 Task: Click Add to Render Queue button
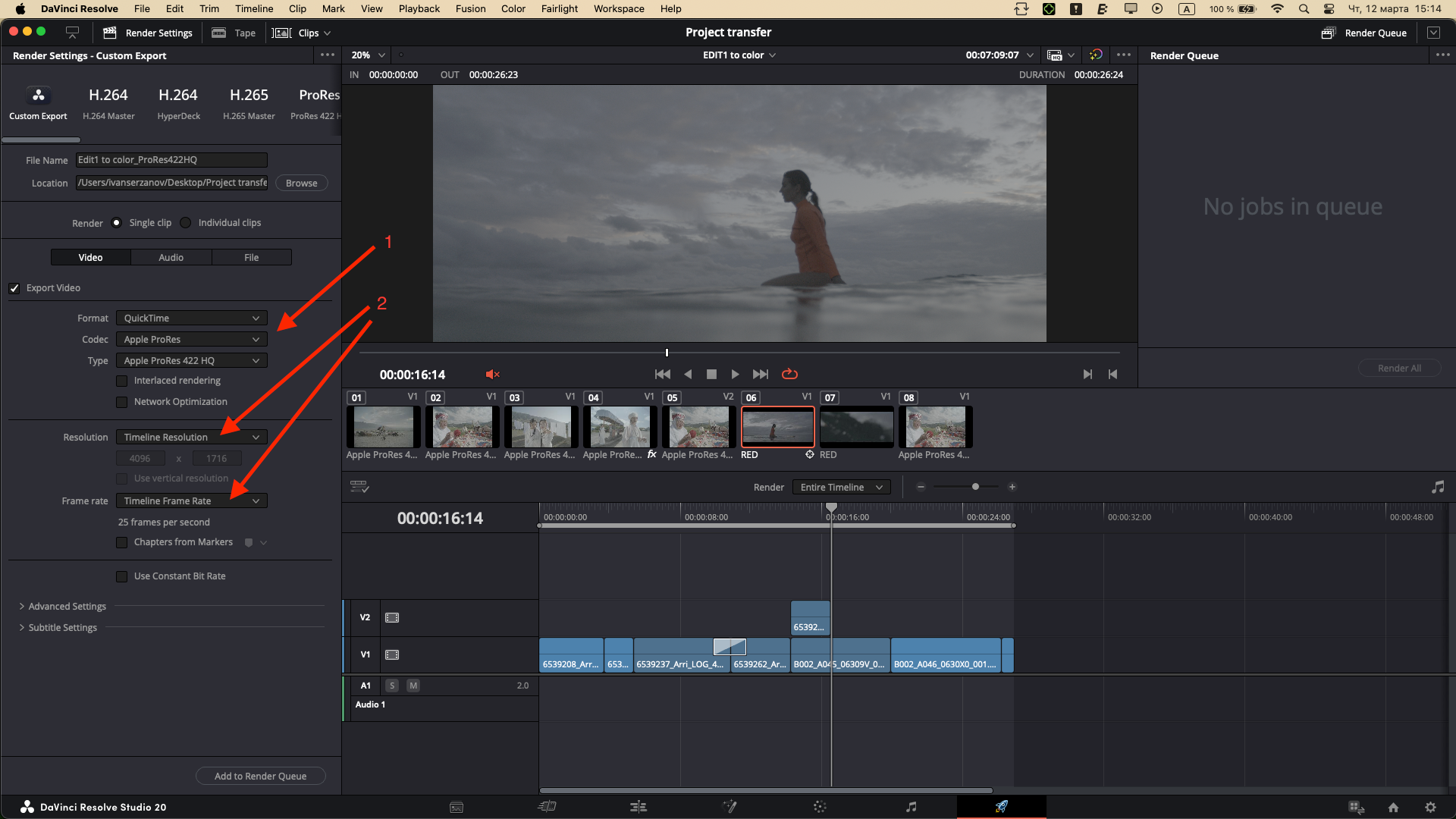click(260, 776)
